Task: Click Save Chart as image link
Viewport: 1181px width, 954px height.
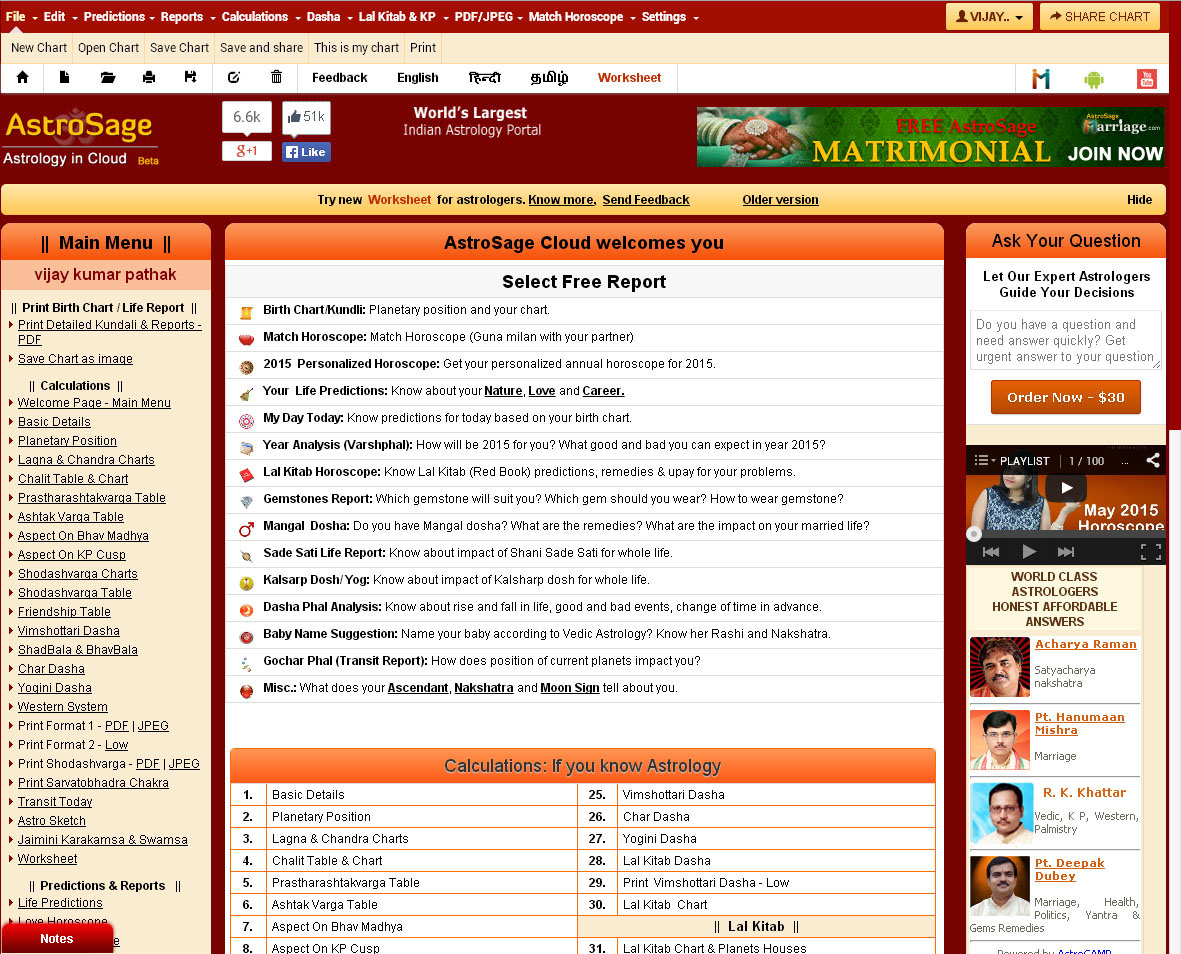Action: pyautogui.click(x=75, y=359)
